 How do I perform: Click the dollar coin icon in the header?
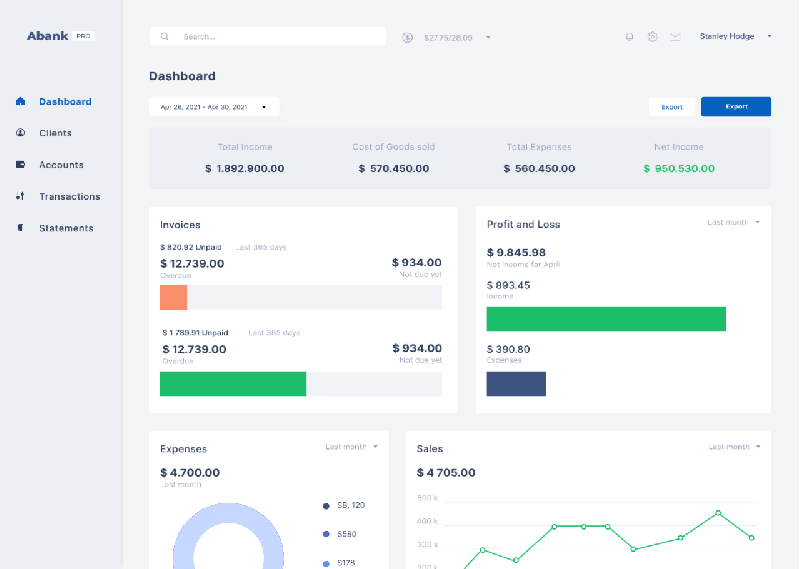click(x=407, y=37)
